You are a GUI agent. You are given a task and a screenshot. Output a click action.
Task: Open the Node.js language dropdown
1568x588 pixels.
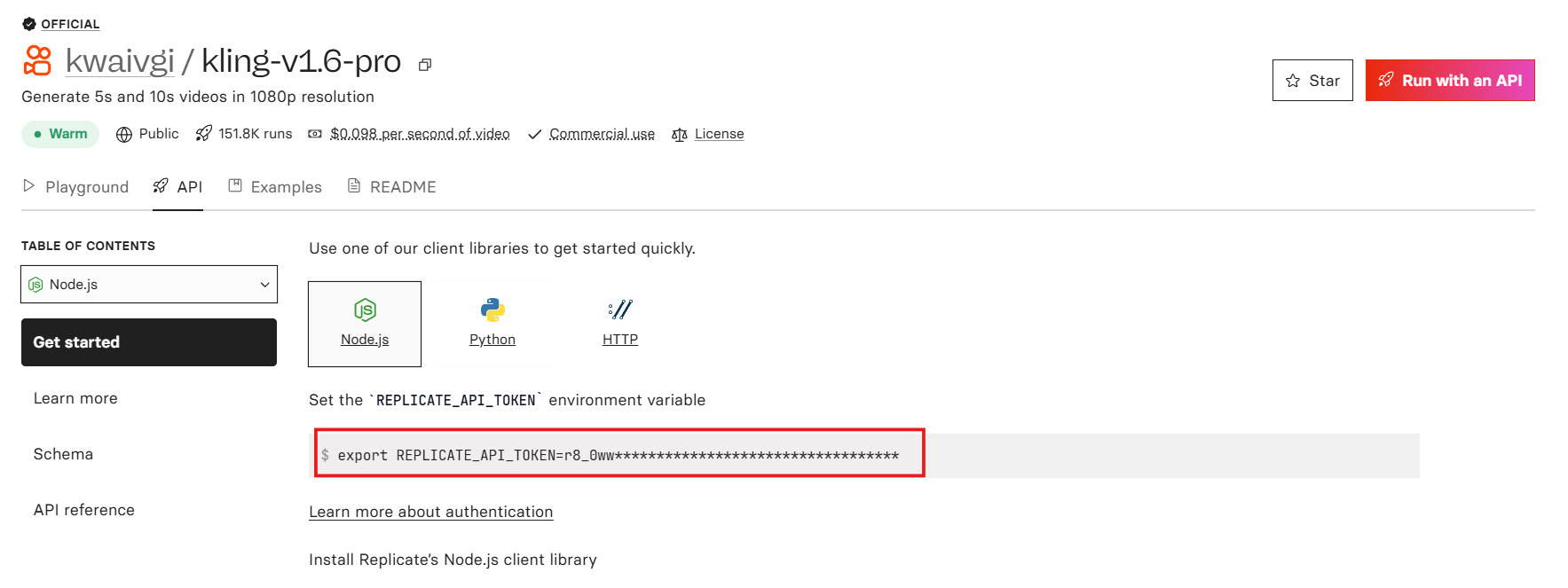tap(149, 285)
